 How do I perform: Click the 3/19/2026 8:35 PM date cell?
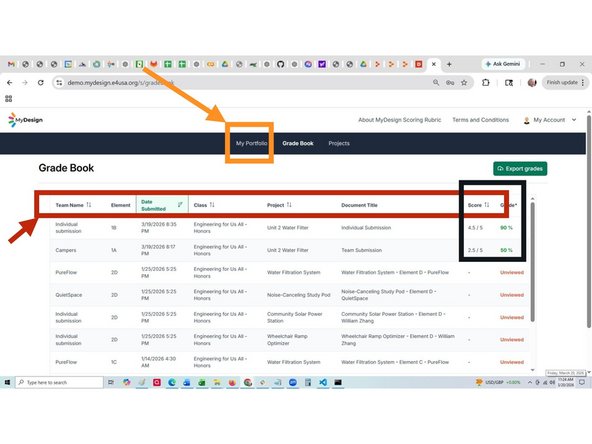click(x=159, y=227)
